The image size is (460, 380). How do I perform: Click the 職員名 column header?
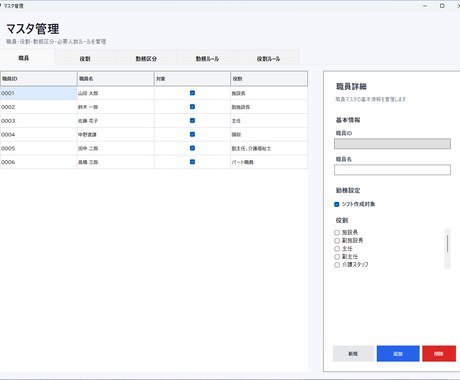click(x=115, y=79)
